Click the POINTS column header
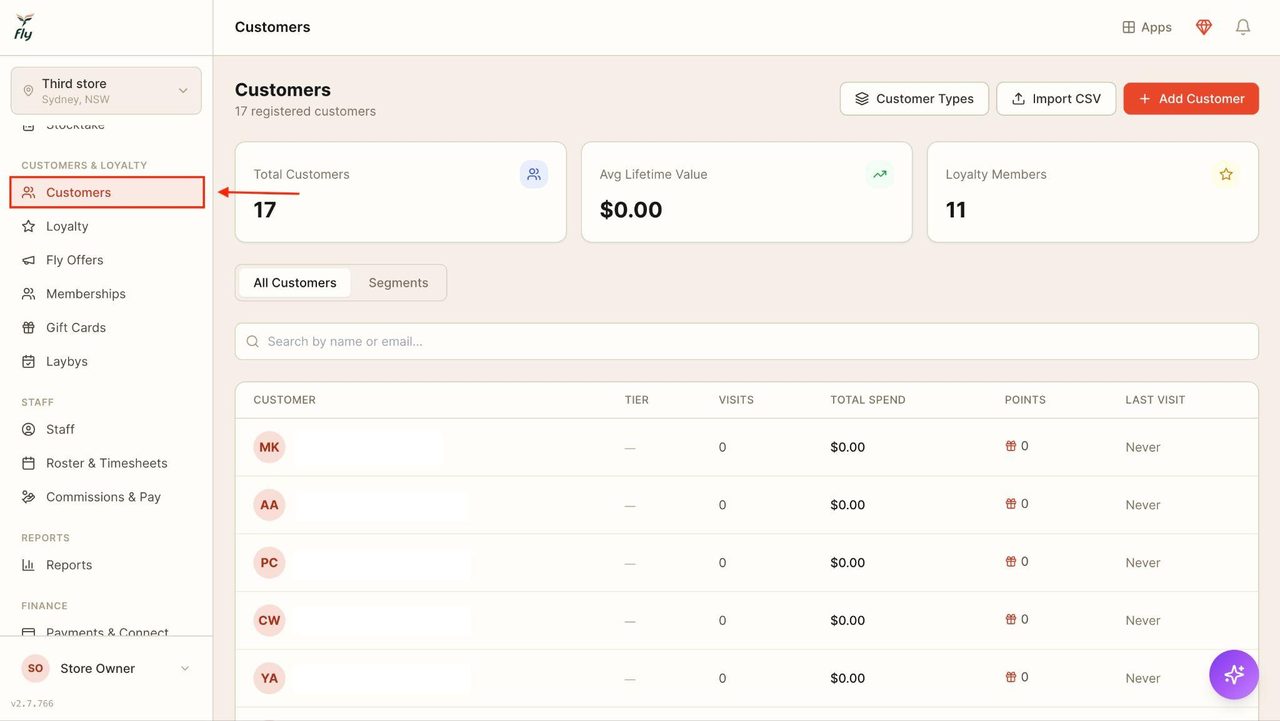The image size is (1280, 721). pos(1025,400)
